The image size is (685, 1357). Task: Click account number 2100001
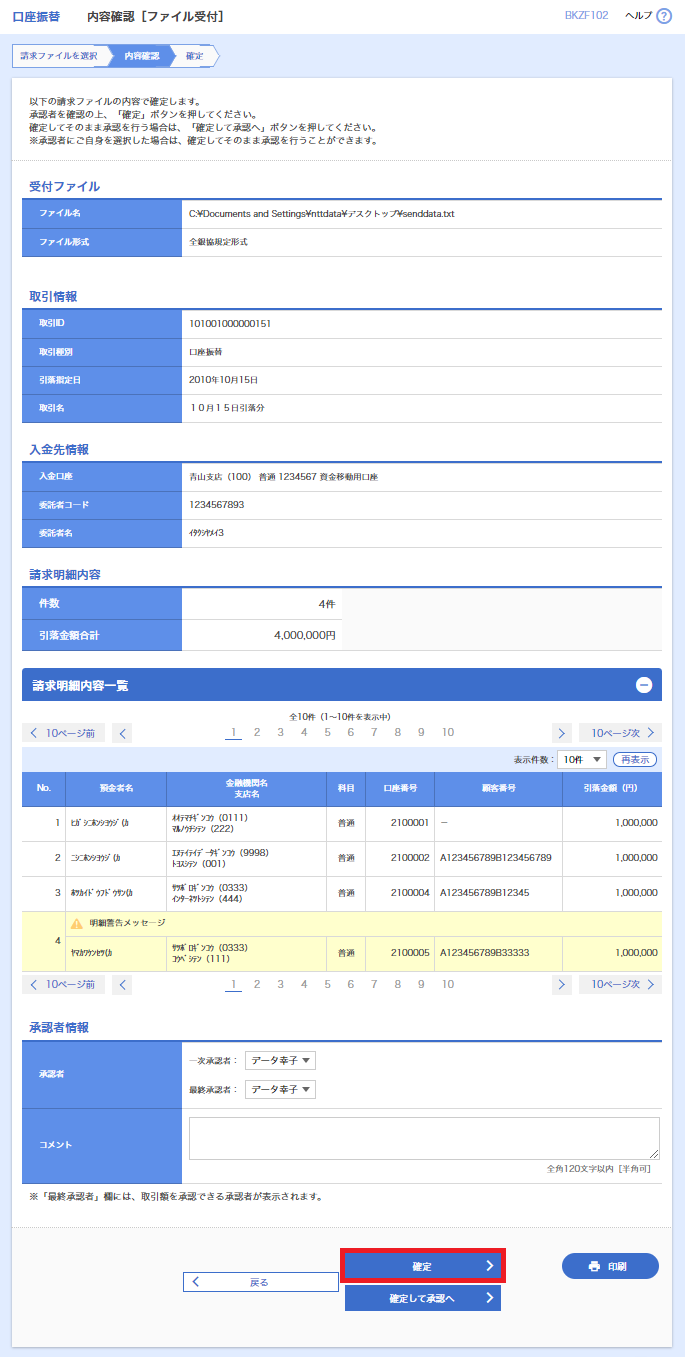[x=410, y=823]
